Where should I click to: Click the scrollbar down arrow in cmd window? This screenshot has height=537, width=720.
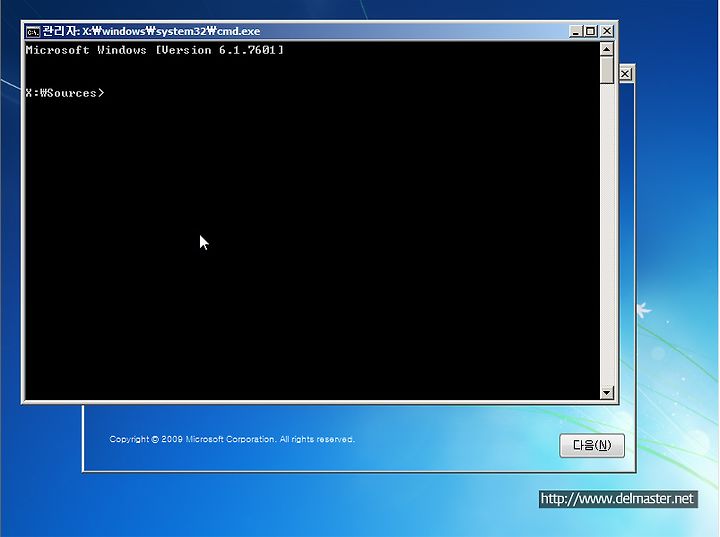click(607, 392)
